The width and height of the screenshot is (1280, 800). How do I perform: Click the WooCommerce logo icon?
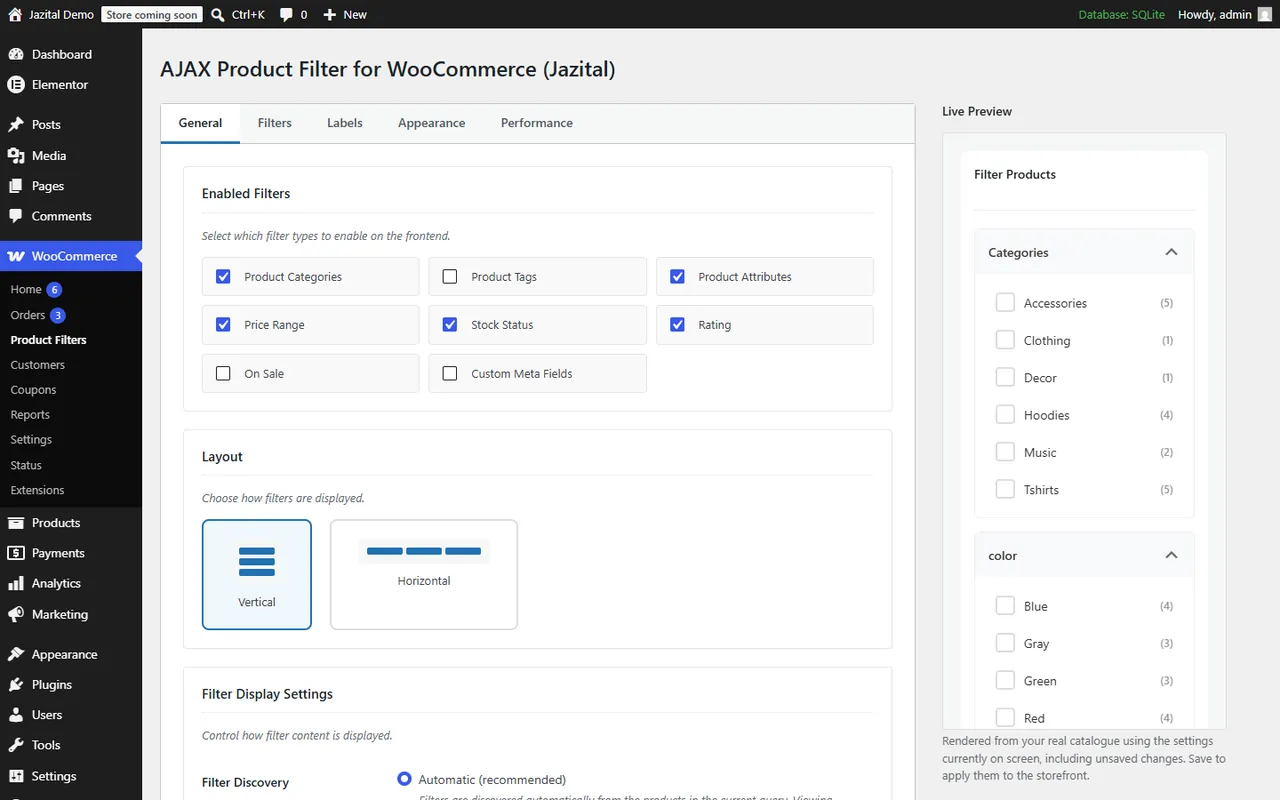coord(16,256)
